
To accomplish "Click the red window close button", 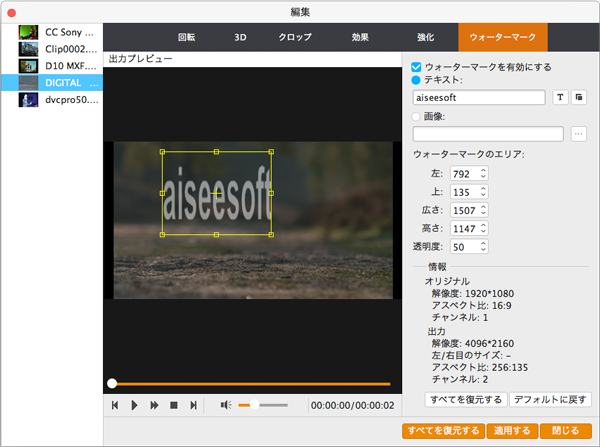I will click(11, 13).
